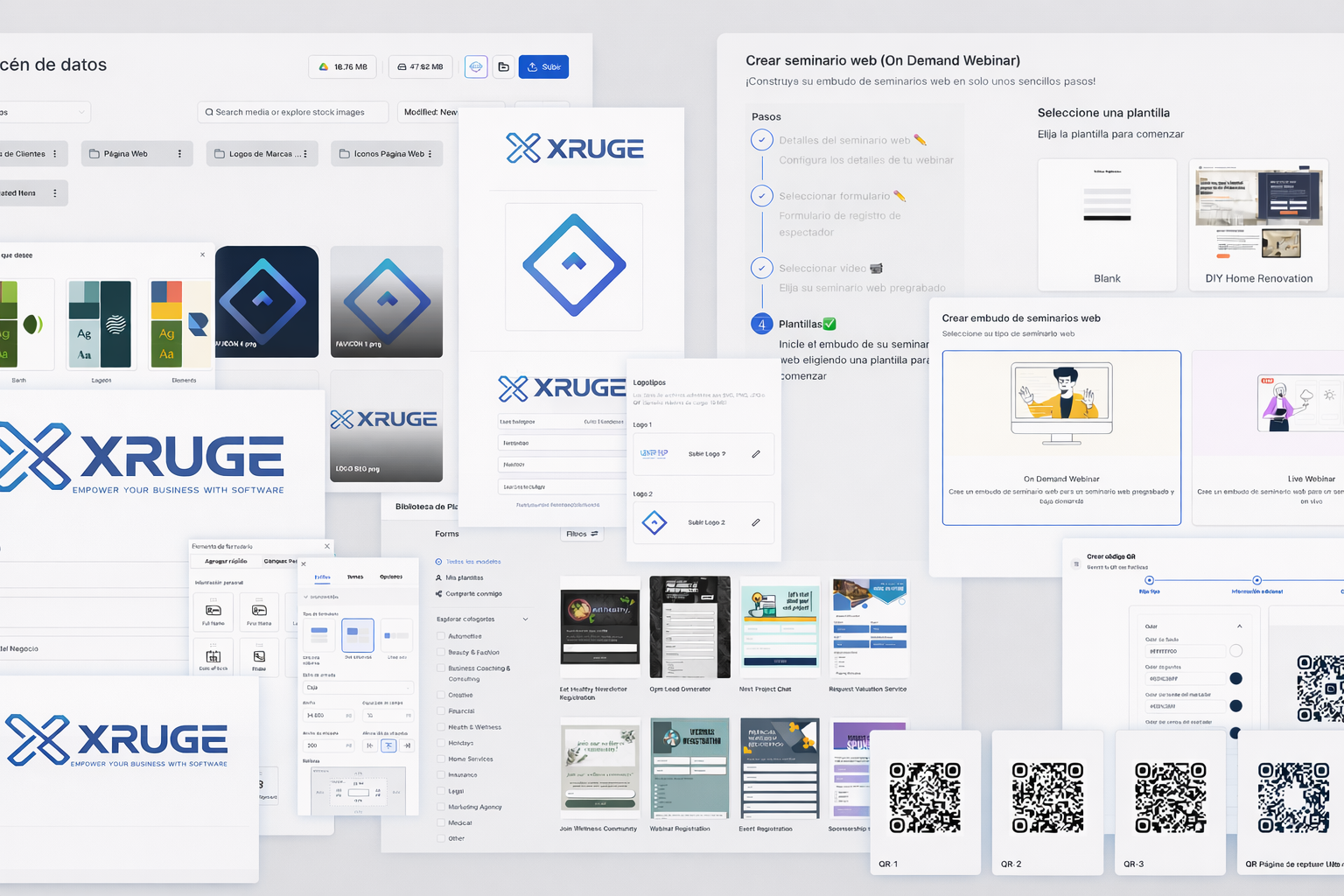Click the pencil icon for Logo 1
Screen dimensions: 1344x896
click(x=756, y=454)
